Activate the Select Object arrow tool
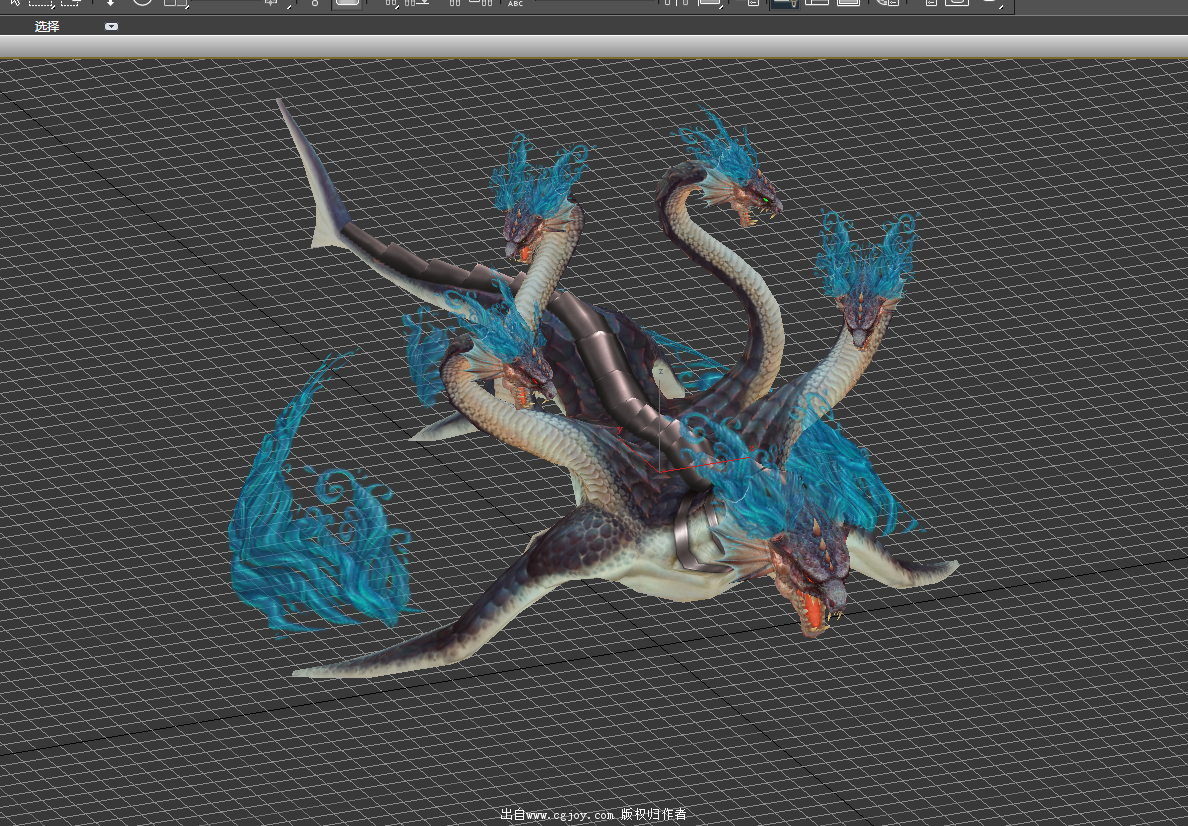Screen dimensions: 1188x826 pos(13,3)
